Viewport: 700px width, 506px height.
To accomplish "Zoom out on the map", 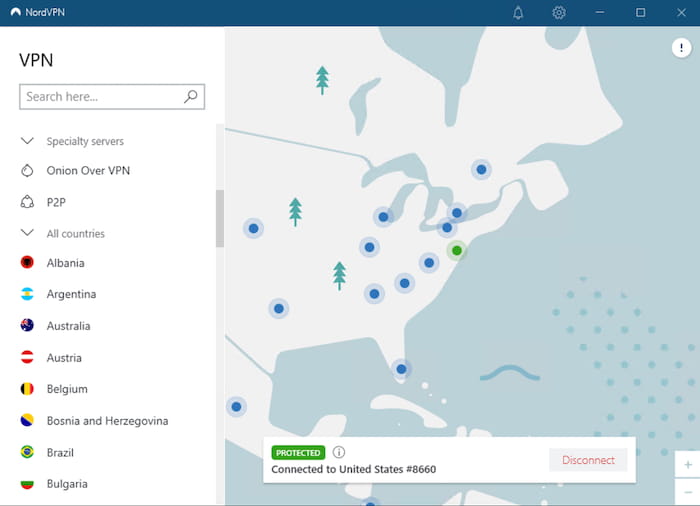I will 688,492.
